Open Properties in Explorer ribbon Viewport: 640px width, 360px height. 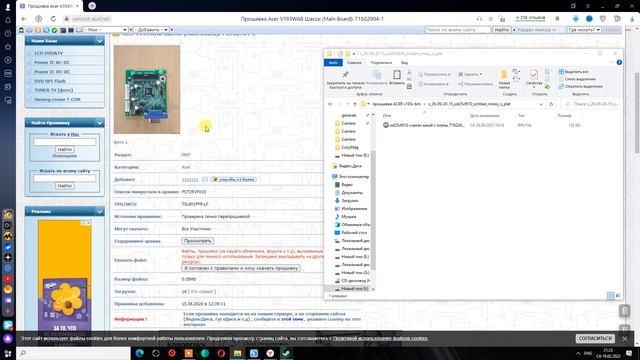coord(534,78)
